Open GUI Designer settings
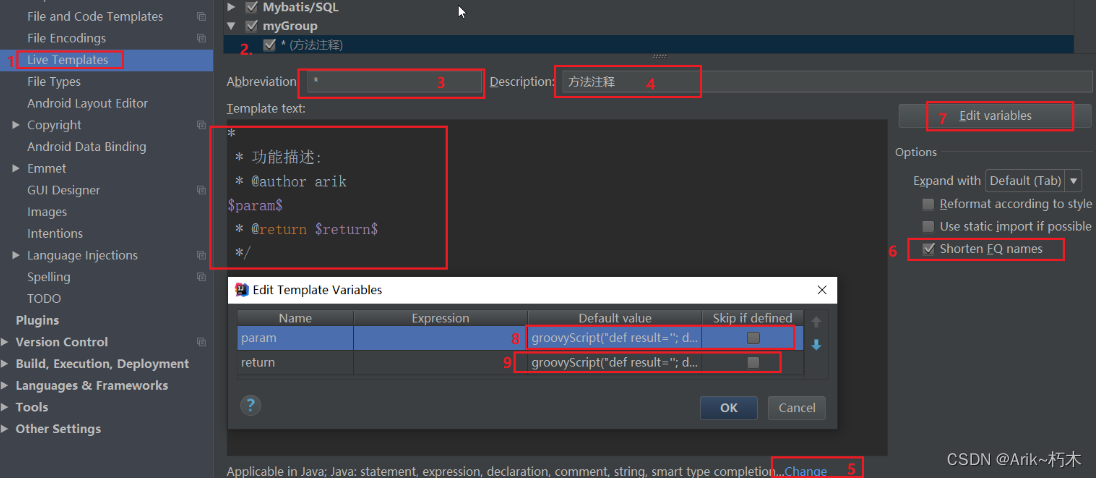Image resolution: width=1098 pixels, height=478 pixels. click(64, 190)
